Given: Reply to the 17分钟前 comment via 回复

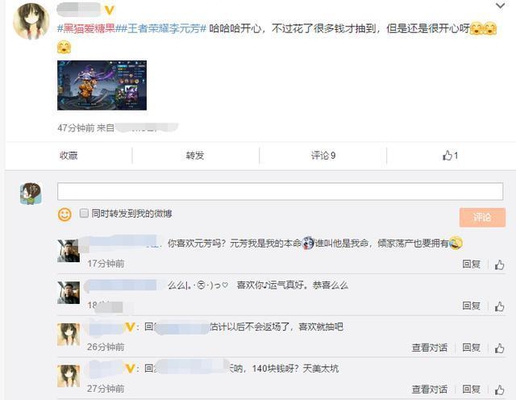Looking at the screenshot, I should tap(471, 264).
